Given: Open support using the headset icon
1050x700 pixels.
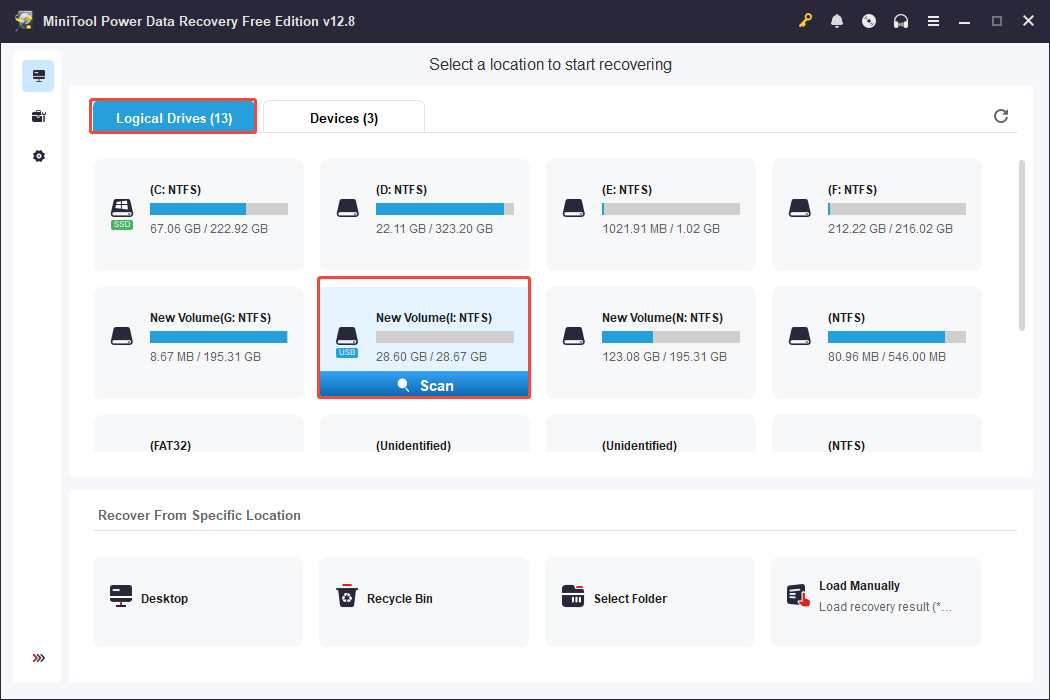Looking at the screenshot, I should click(901, 20).
